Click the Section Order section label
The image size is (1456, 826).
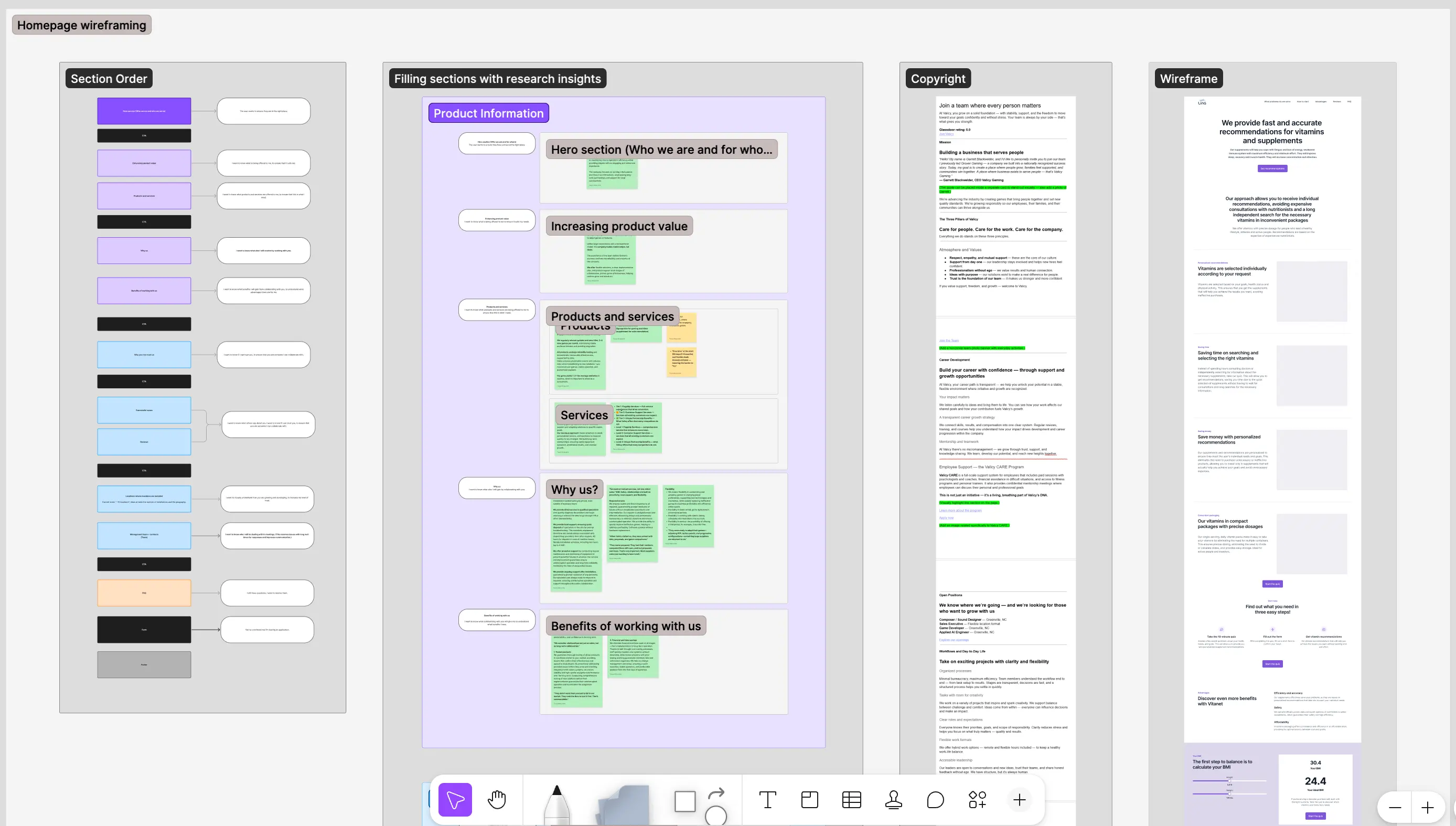pyautogui.click(x=109, y=78)
